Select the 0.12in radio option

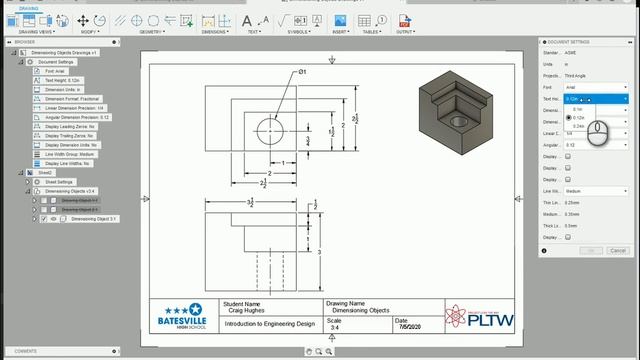click(x=569, y=118)
